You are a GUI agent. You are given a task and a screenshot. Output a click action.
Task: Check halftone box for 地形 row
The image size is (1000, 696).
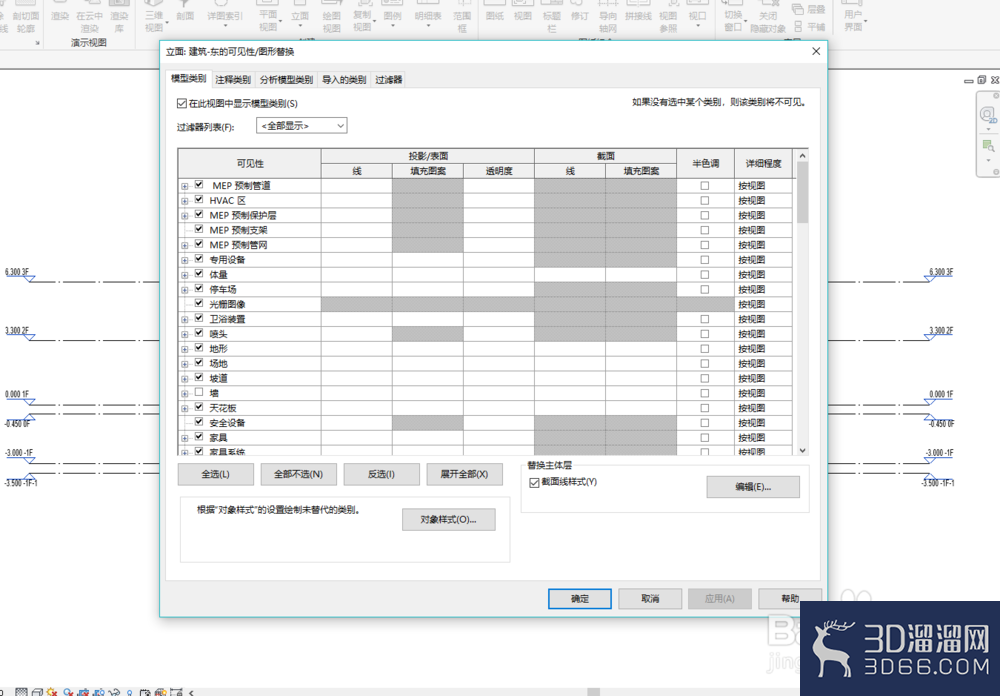pyautogui.click(x=705, y=348)
